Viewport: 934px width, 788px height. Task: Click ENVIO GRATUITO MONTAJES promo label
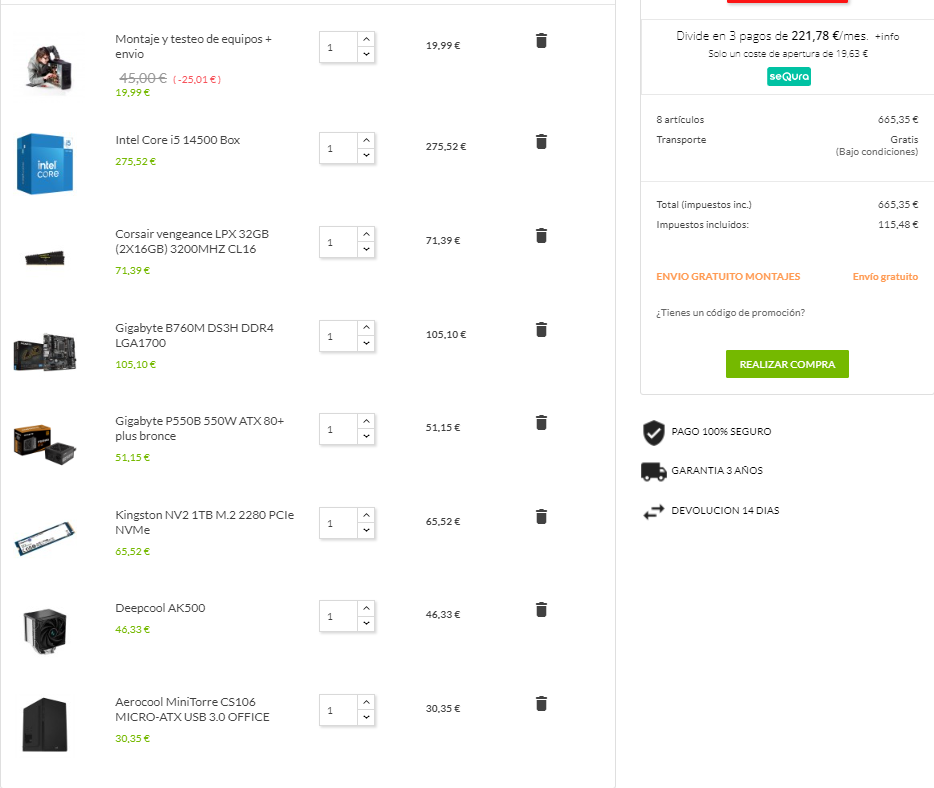pyautogui.click(x=728, y=276)
